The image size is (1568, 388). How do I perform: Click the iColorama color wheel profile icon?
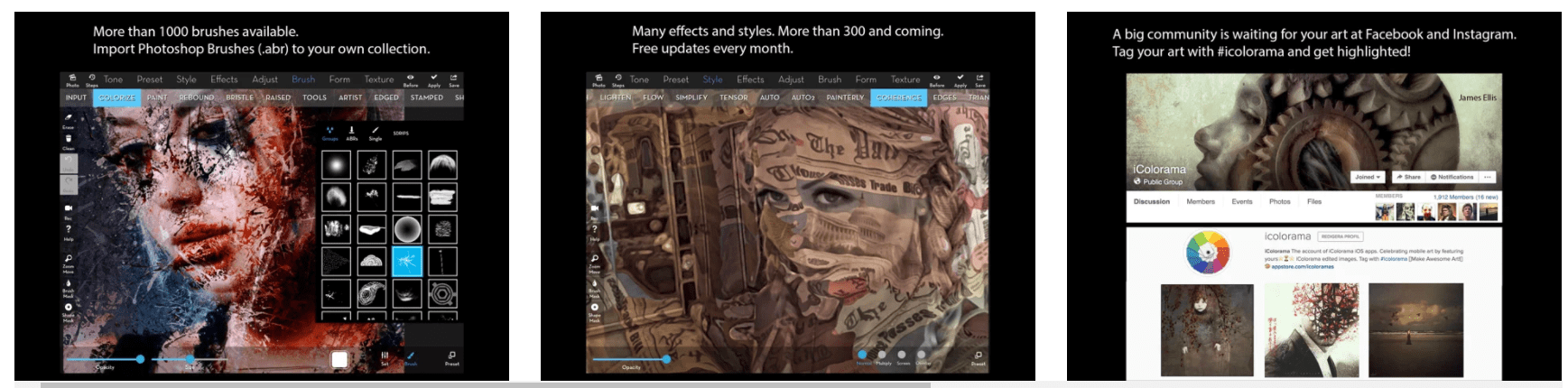[1208, 252]
